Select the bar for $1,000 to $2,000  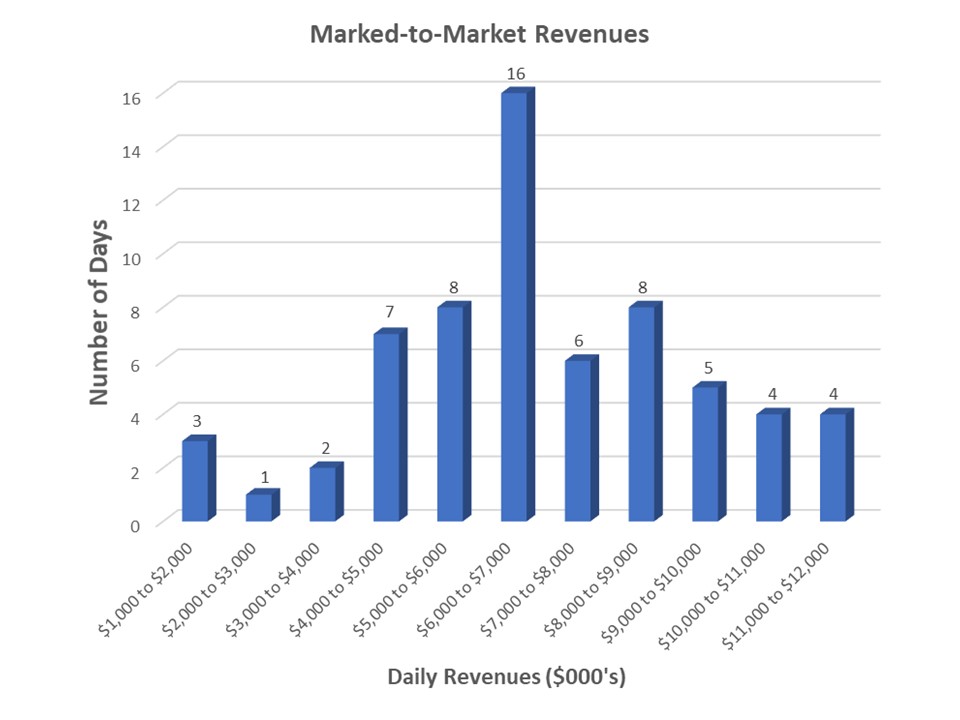[x=196, y=480]
